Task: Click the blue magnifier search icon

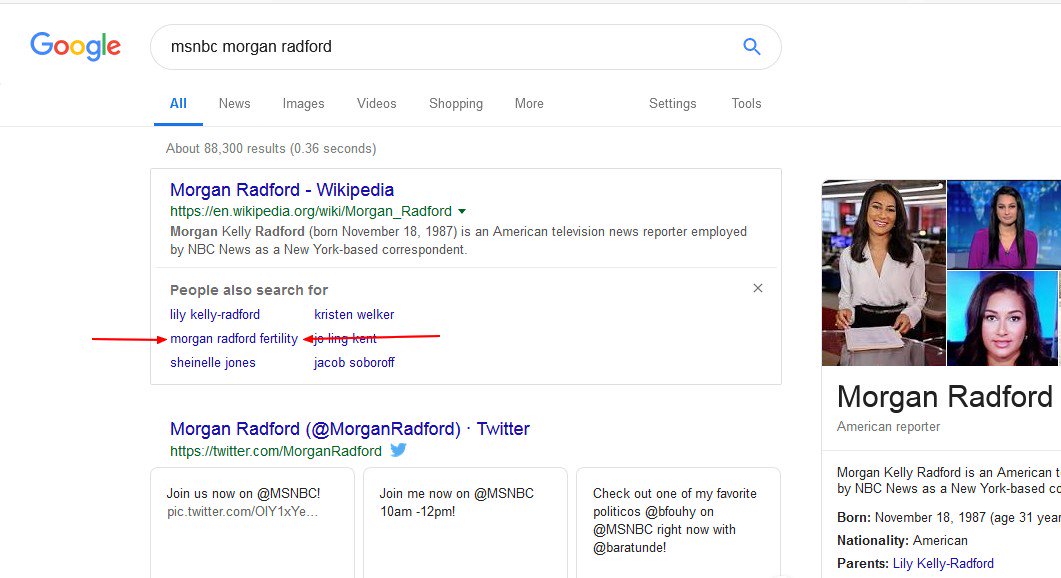Action: coord(752,46)
